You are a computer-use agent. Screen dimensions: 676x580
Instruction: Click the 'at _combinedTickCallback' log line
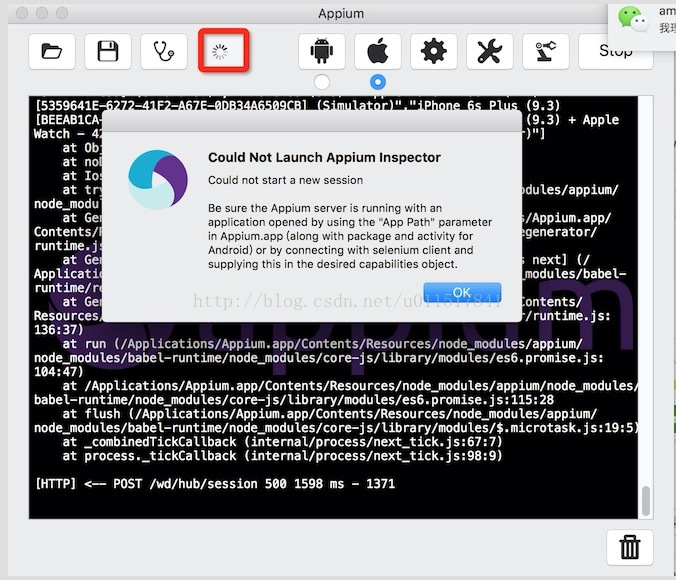click(282, 442)
